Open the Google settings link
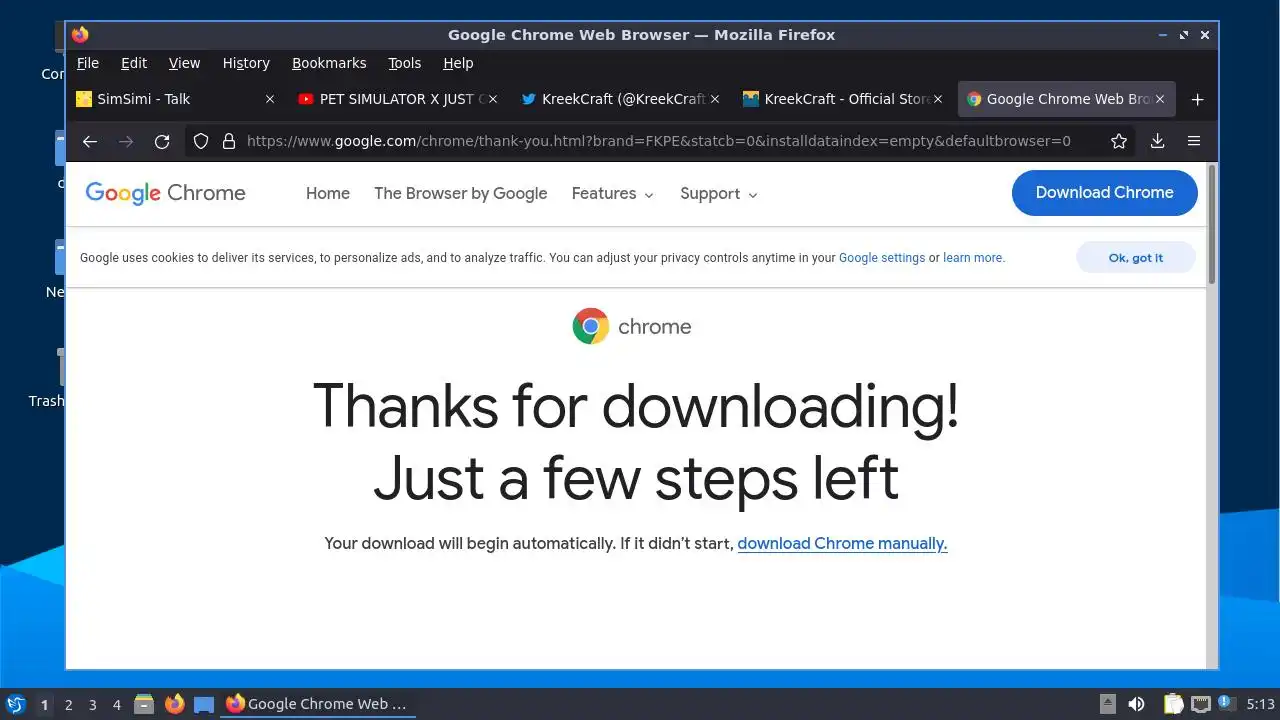This screenshot has height=720, width=1280. (882, 258)
